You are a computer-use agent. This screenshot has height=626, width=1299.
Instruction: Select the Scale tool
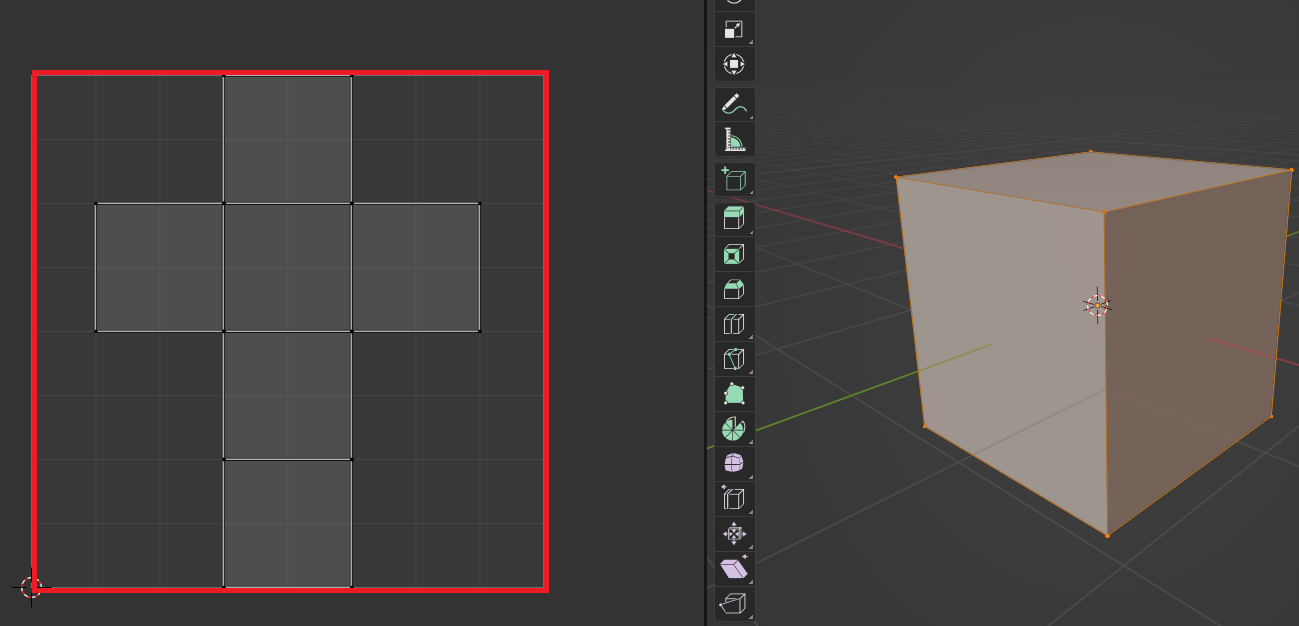coord(734,30)
